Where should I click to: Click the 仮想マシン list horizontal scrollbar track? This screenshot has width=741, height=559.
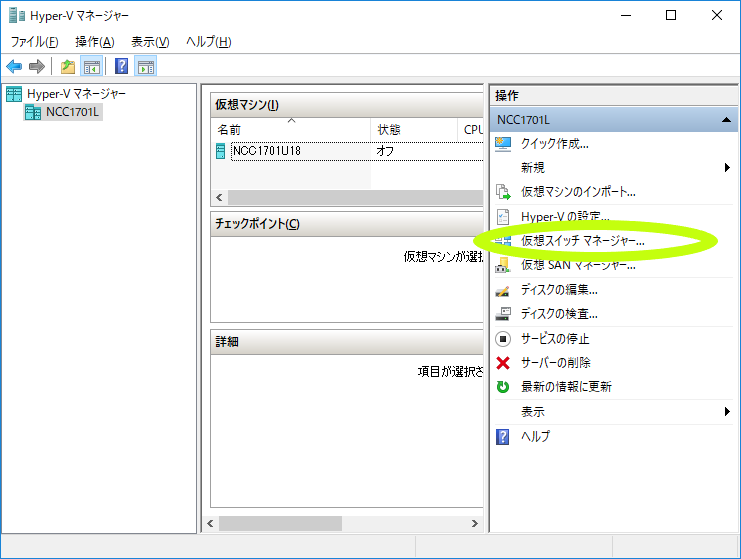pyautogui.click(x=355, y=198)
